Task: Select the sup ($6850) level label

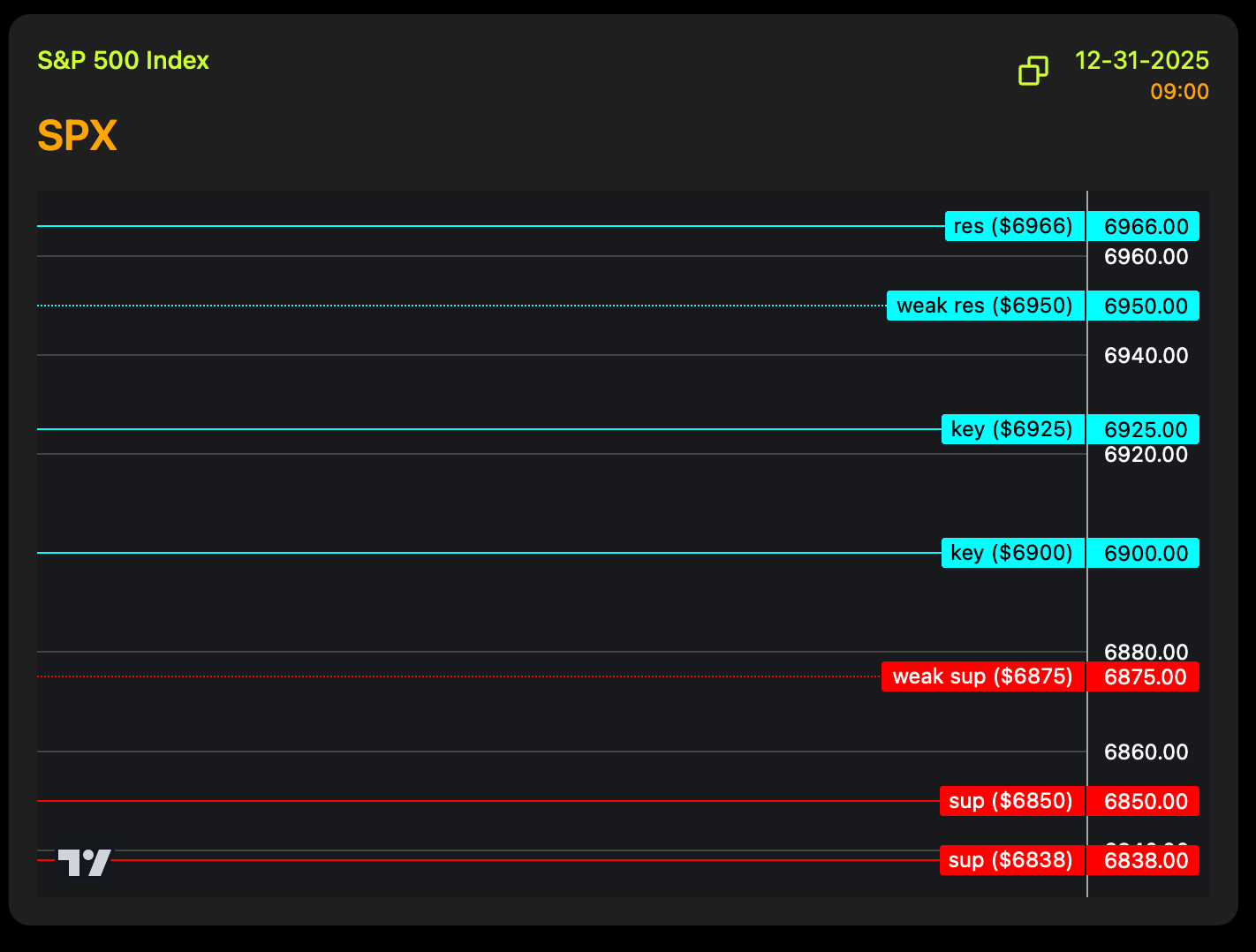Action: tap(1011, 801)
